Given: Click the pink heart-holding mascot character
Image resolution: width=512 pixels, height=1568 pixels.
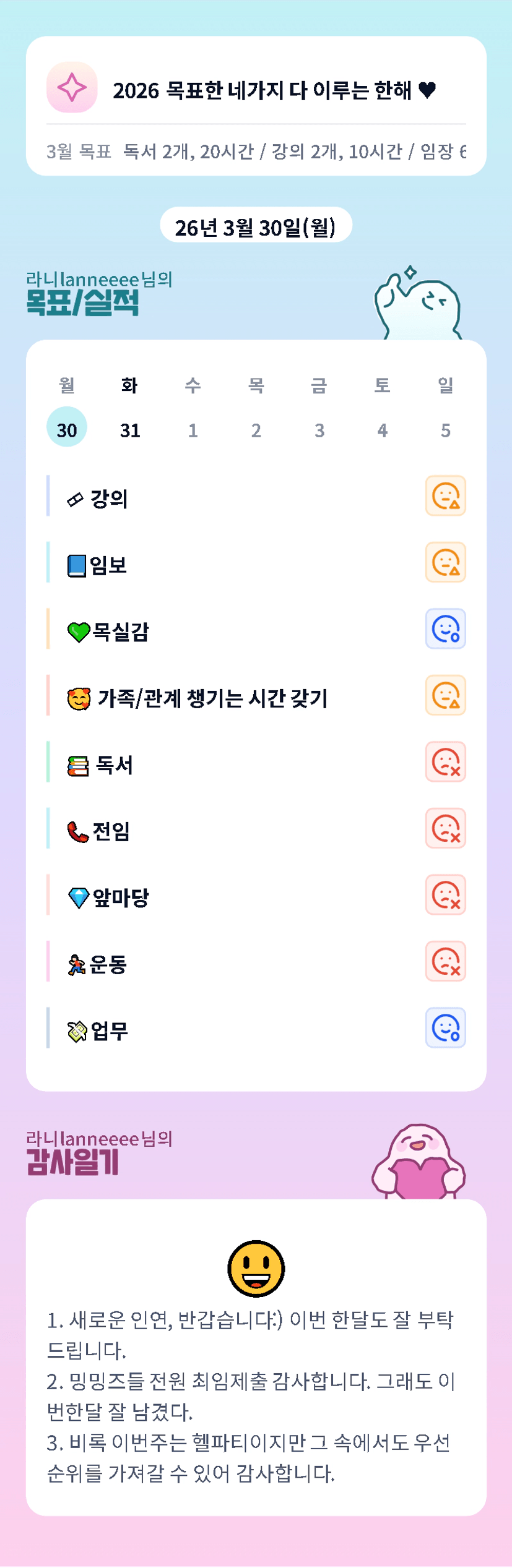Looking at the screenshot, I should (x=419, y=1163).
